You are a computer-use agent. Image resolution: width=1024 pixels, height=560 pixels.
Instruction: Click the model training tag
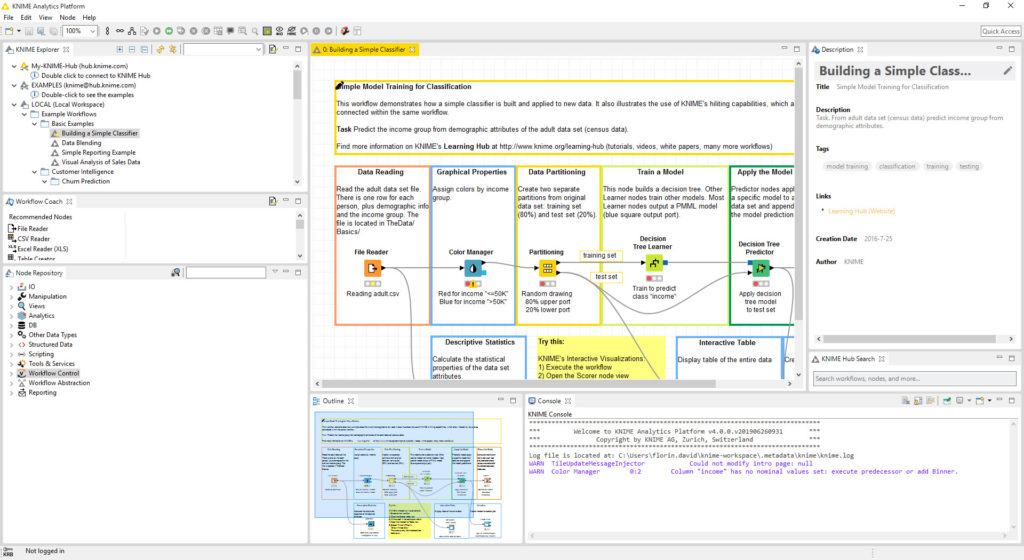coord(847,166)
